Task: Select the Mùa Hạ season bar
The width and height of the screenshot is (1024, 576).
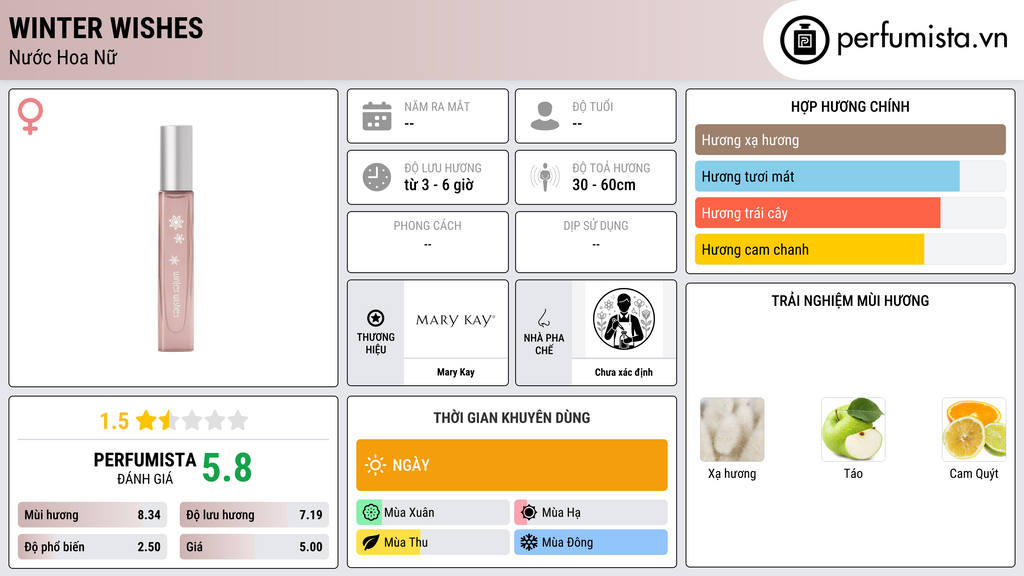Action: point(591,513)
